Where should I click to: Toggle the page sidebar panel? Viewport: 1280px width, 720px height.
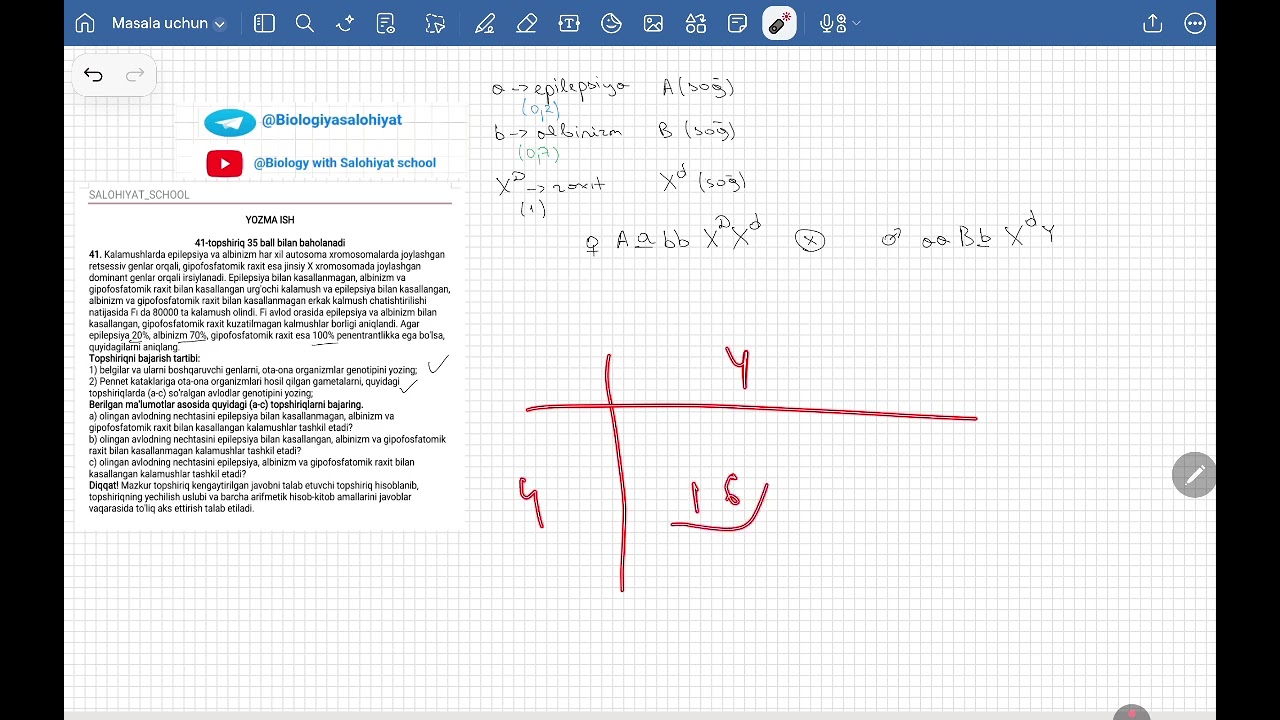pyautogui.click(x=264, y=23)
